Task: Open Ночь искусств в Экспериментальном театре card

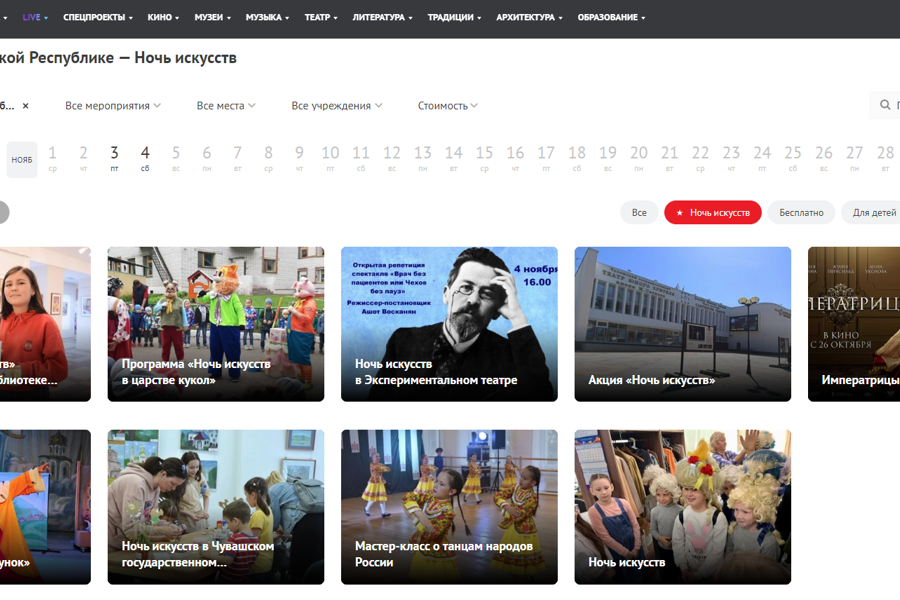Action: coord(449,324)
